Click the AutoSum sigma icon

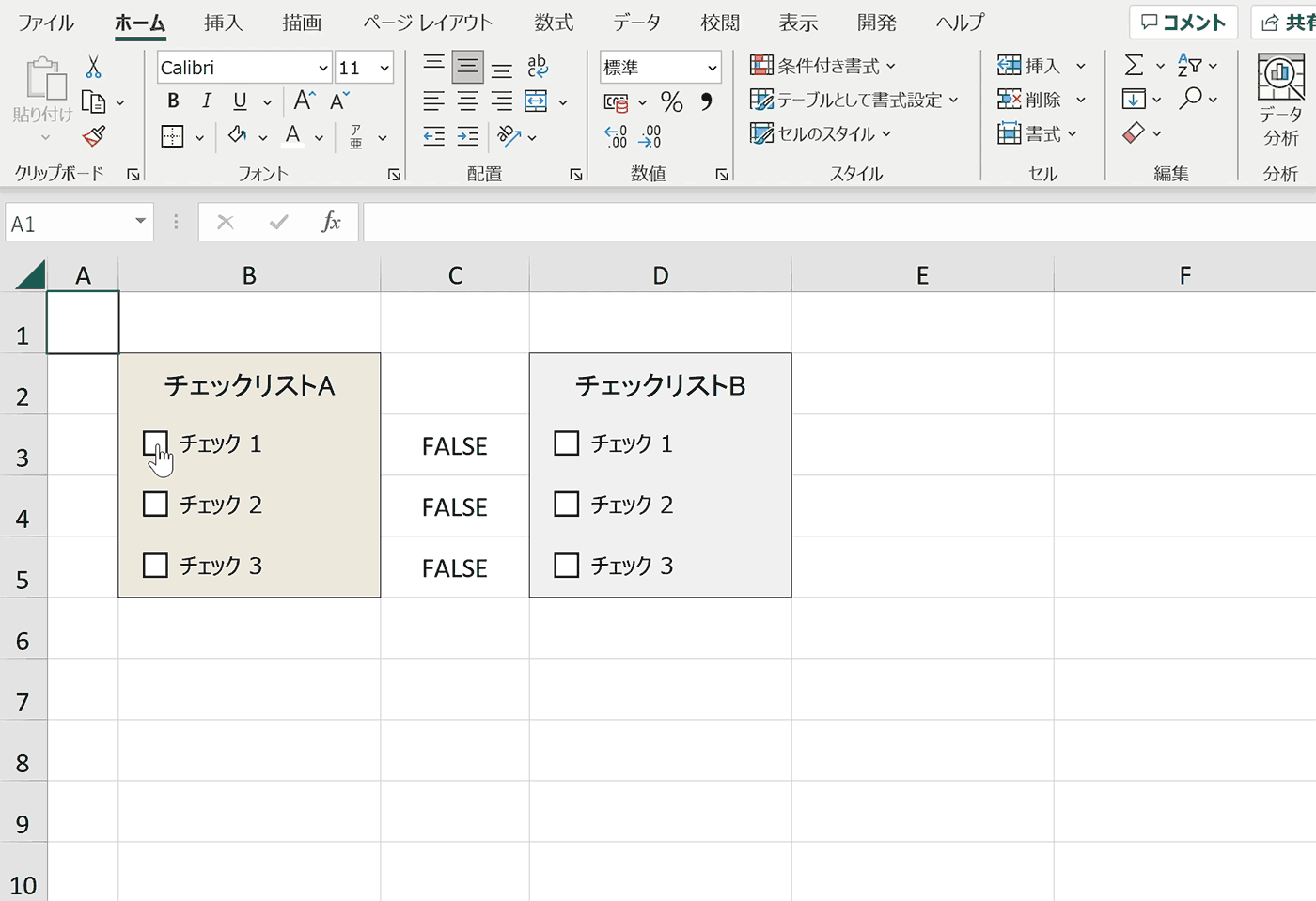click(1135, 66)
